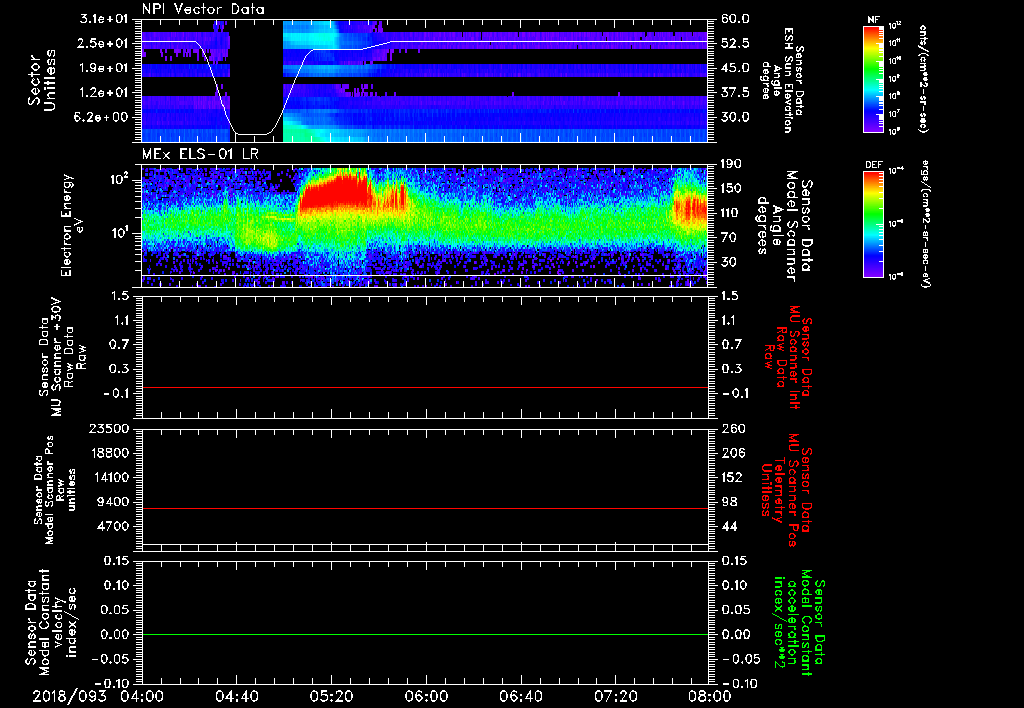The width and height of the screenshot is (1024, 708).
Task: Click the 45.0 sun elevation tick label
Action: click(735, 68)
